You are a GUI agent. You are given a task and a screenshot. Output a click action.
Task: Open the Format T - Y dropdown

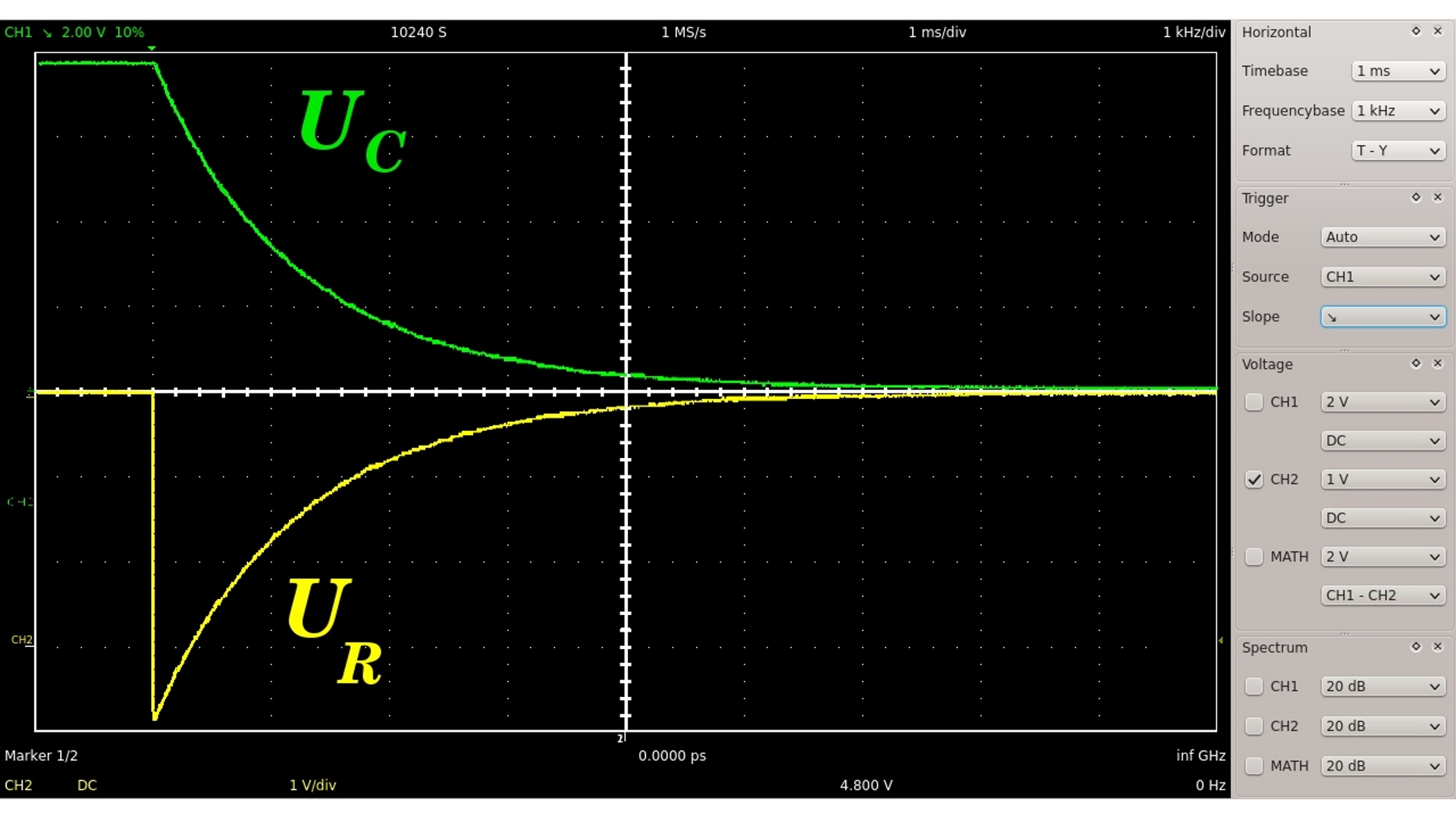(x=1398, y=151)
